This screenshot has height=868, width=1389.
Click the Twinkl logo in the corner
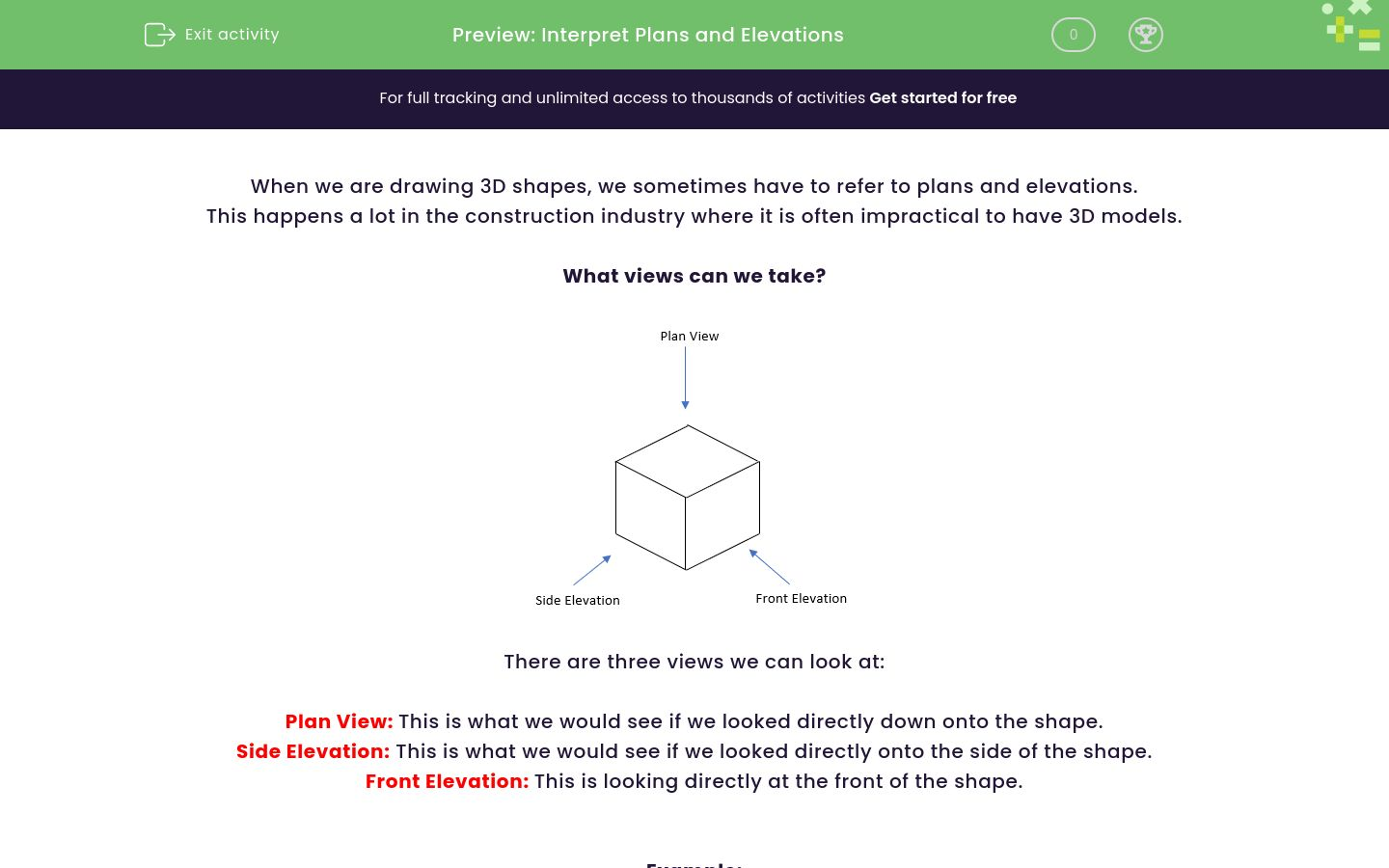tap(1350, 26)
